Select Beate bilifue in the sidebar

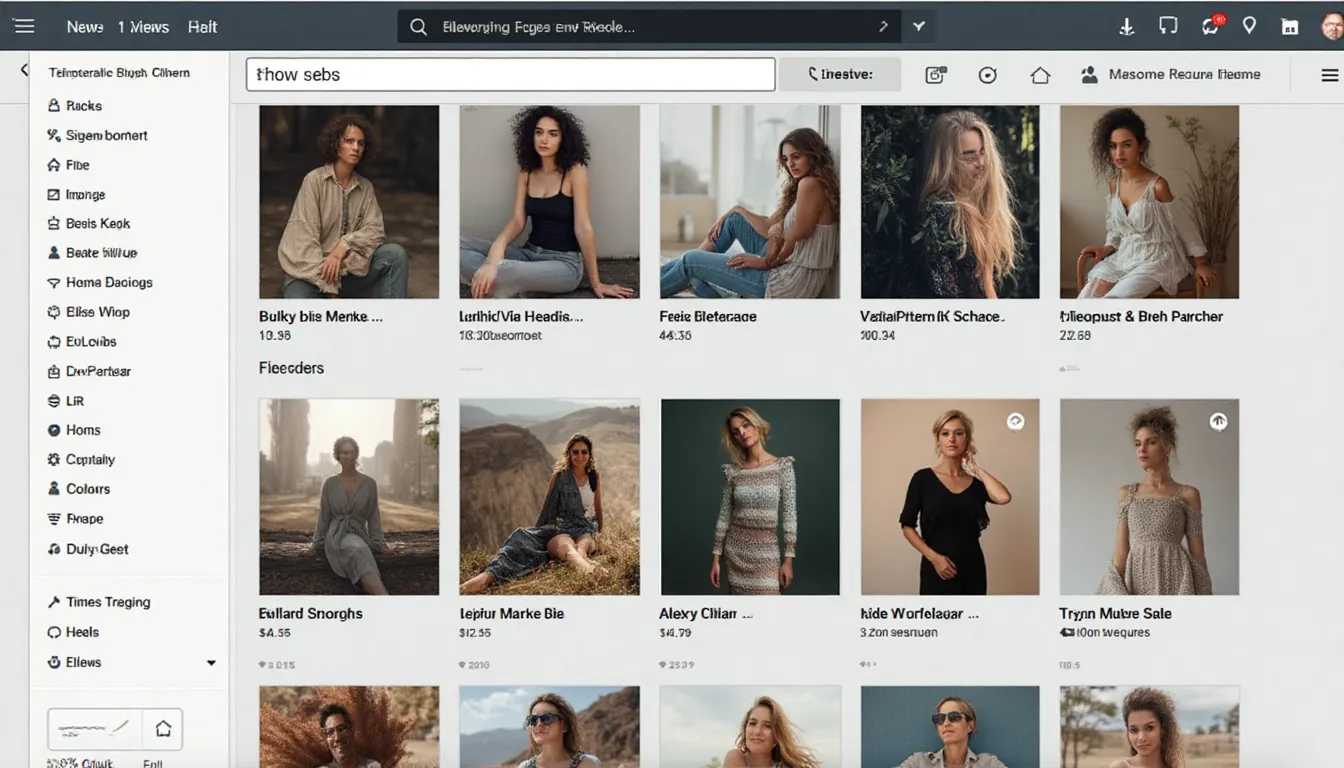(92, 253)
